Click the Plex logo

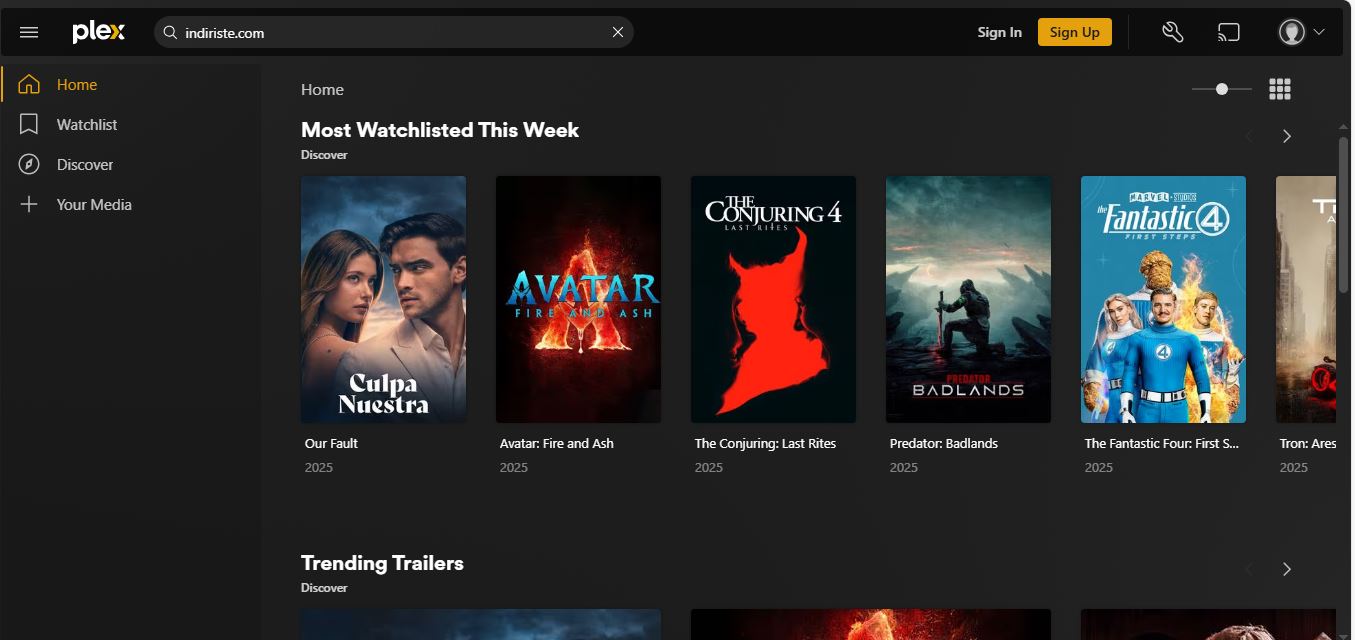click(98, 32)
